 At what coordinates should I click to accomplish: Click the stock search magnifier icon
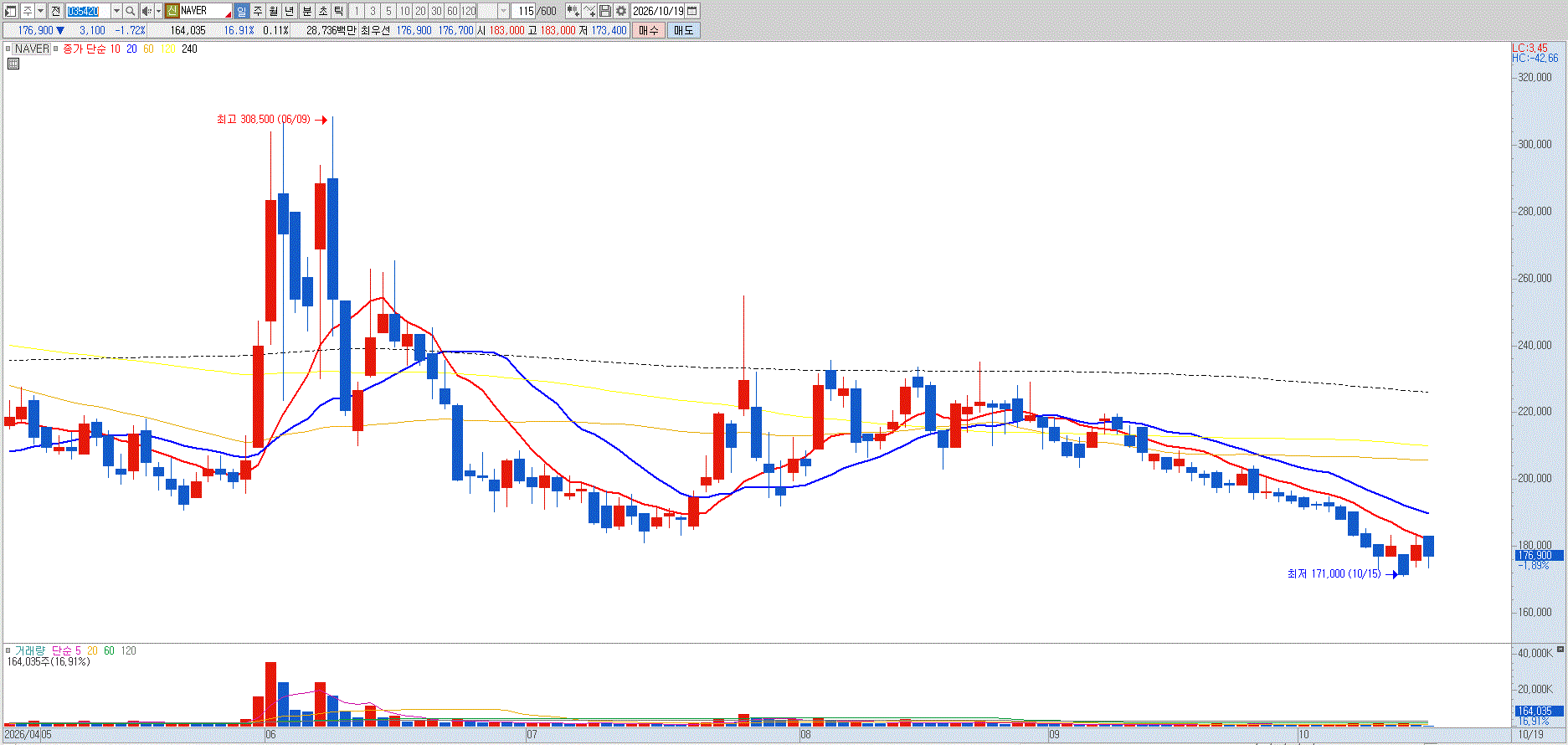(x=130, y=11)
